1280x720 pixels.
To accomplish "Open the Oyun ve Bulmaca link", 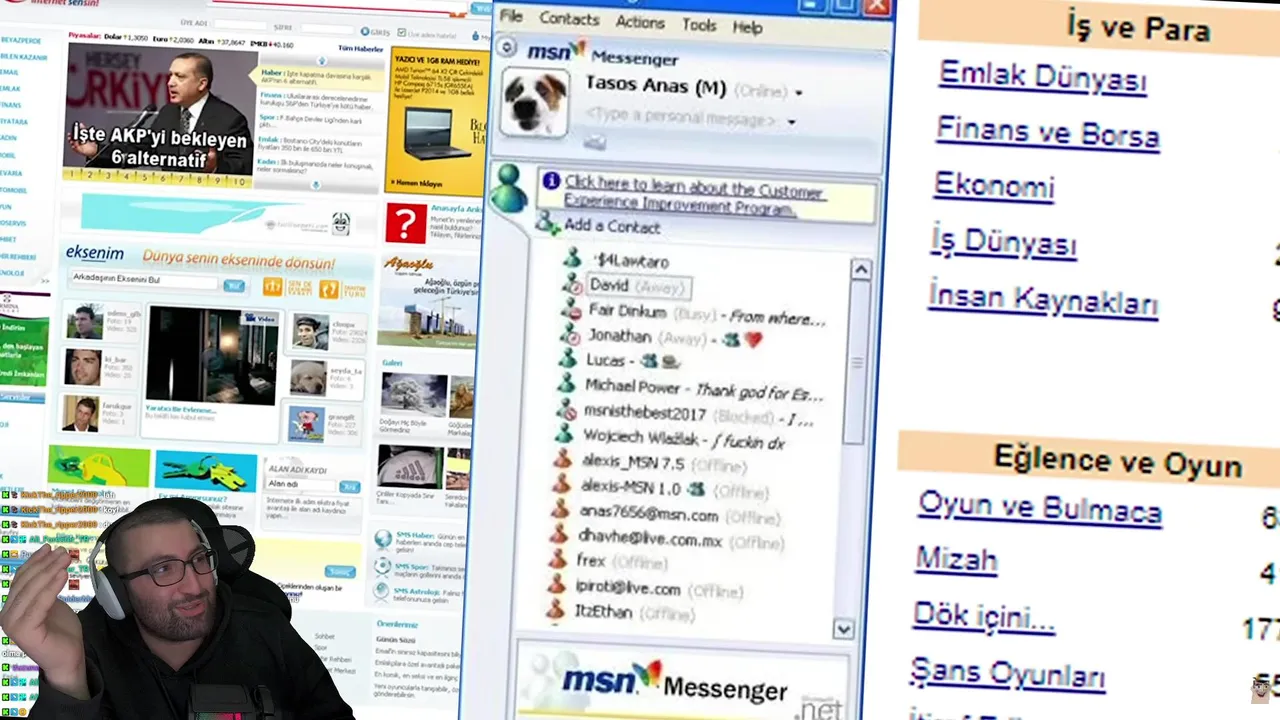I will coord(1040,508).
